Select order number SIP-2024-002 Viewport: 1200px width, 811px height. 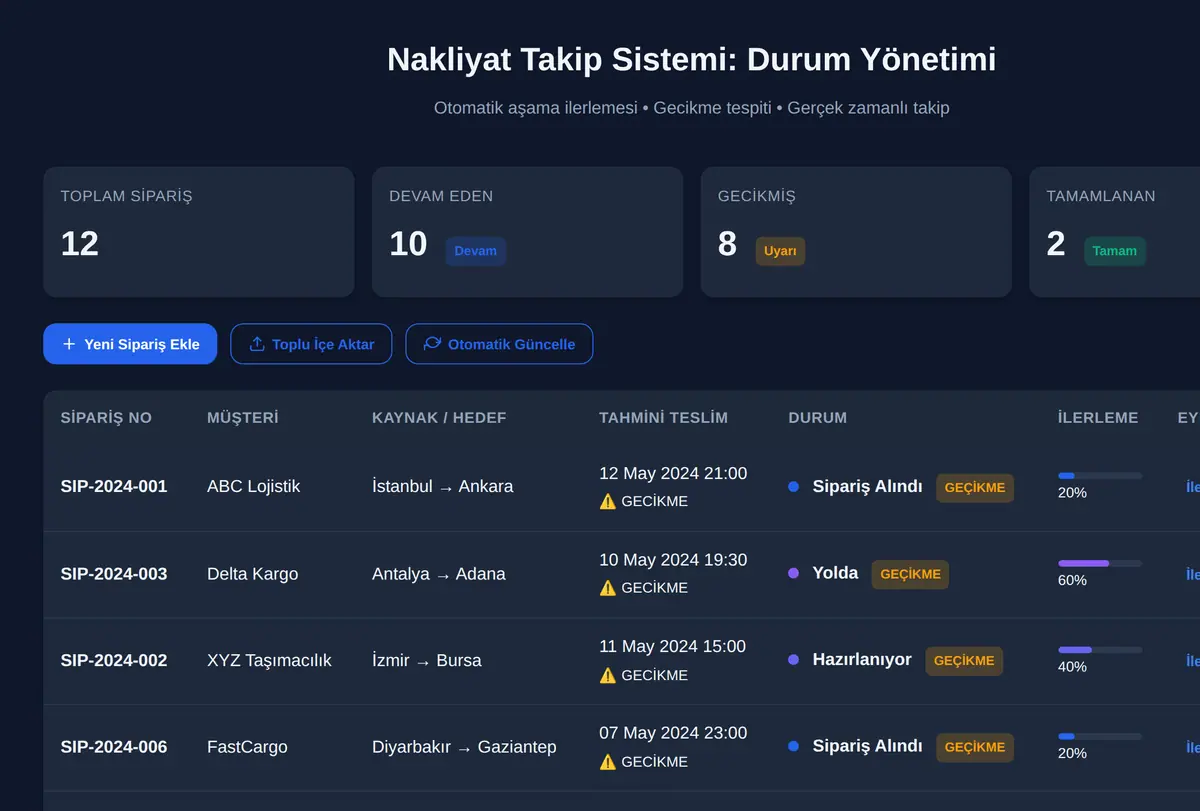114,661
